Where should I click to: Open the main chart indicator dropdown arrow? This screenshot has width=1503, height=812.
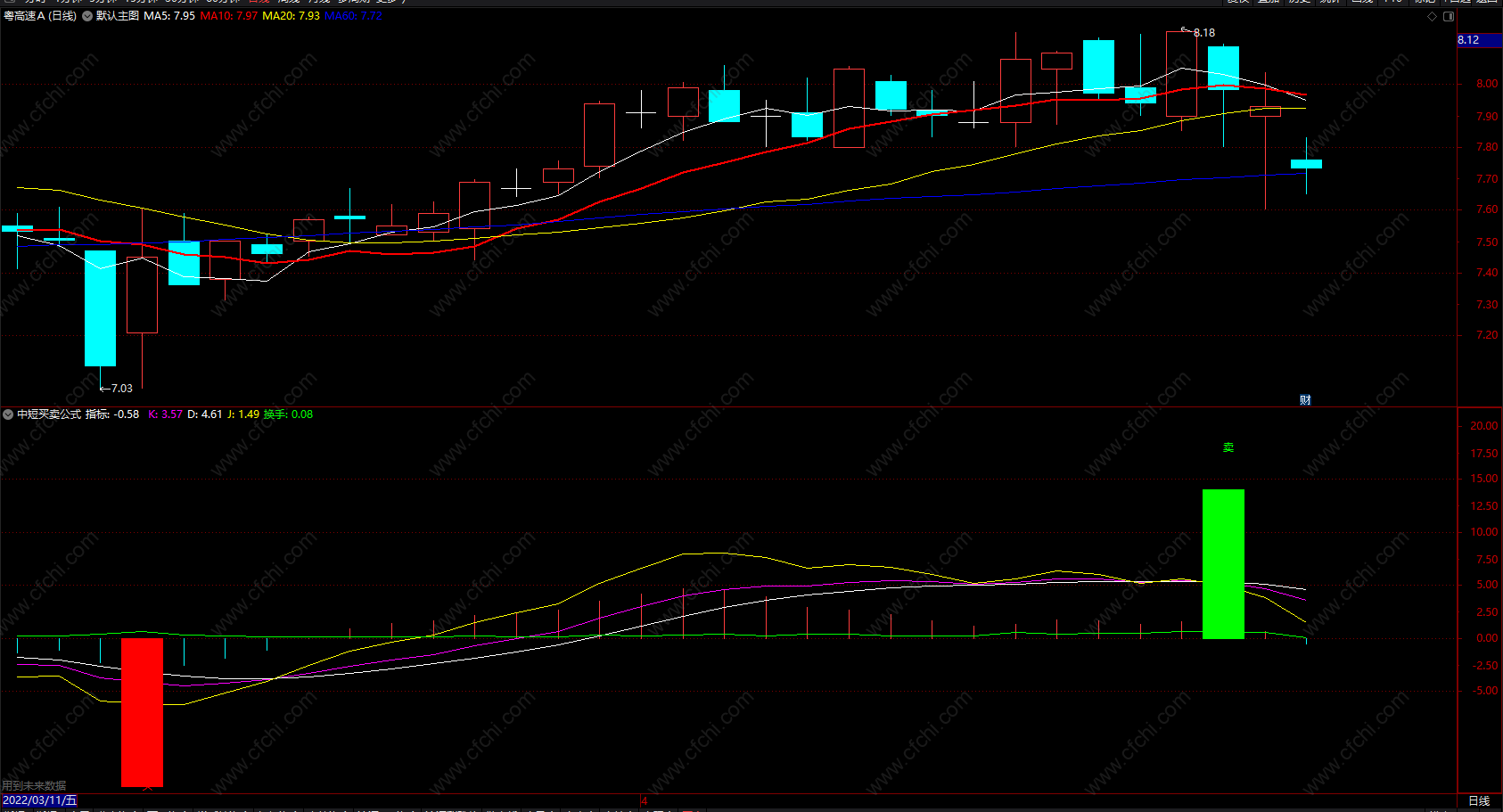pyautogui.click(x=87, y=16)
